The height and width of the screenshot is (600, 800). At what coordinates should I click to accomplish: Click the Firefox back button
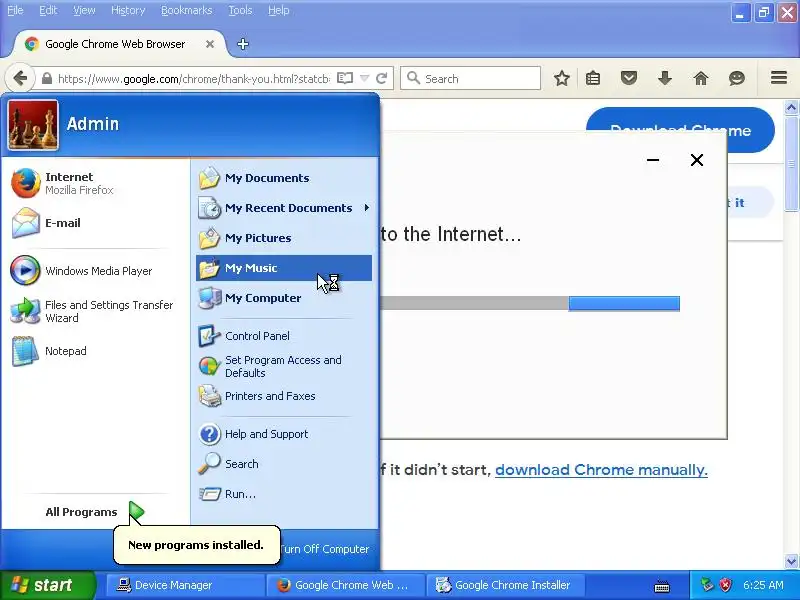20,78
